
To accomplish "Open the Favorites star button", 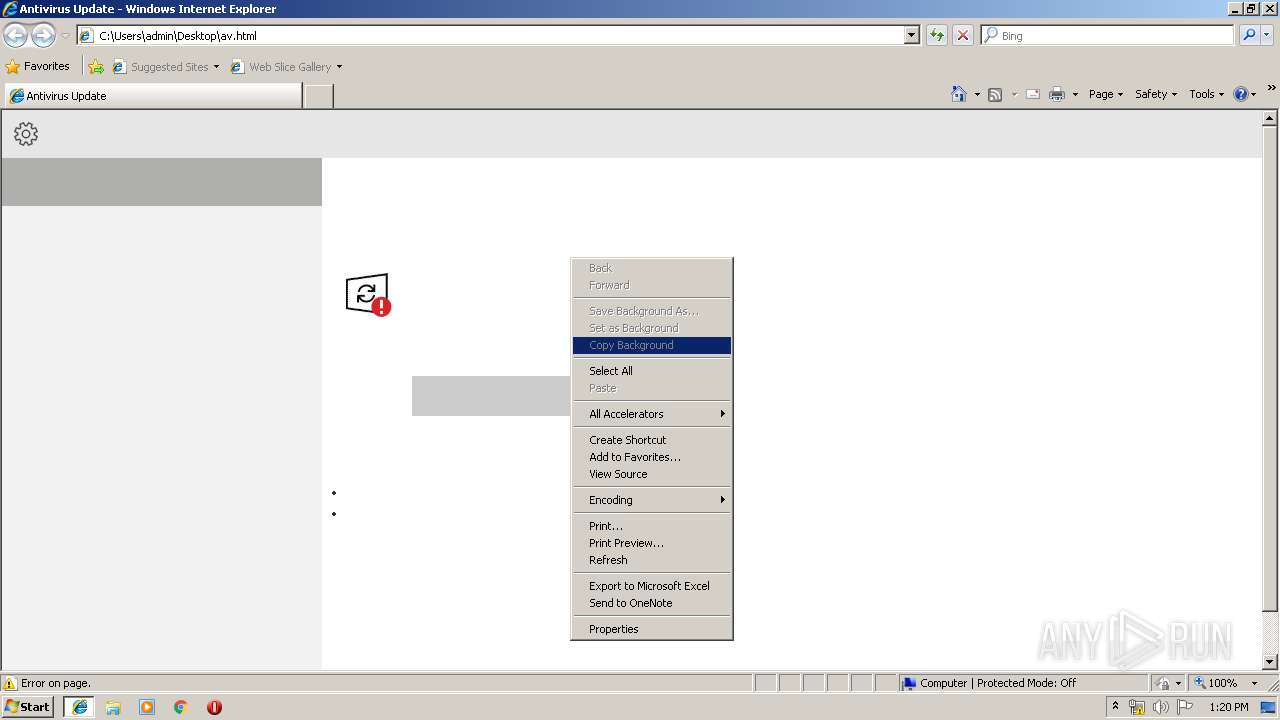I will click(x=38, y=67).
